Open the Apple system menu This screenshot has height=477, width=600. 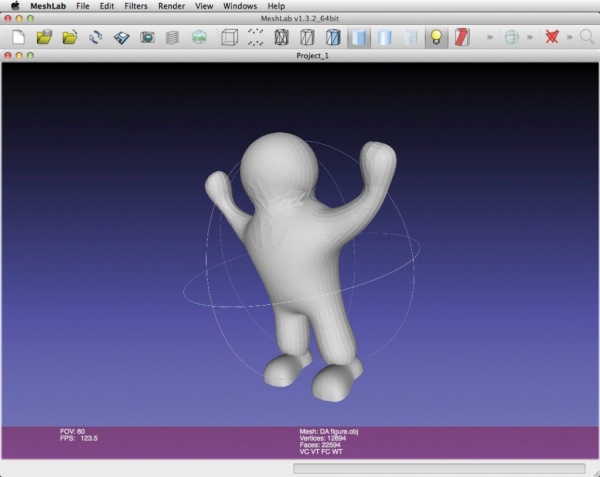pyautogui.click(x=15, y=6)
